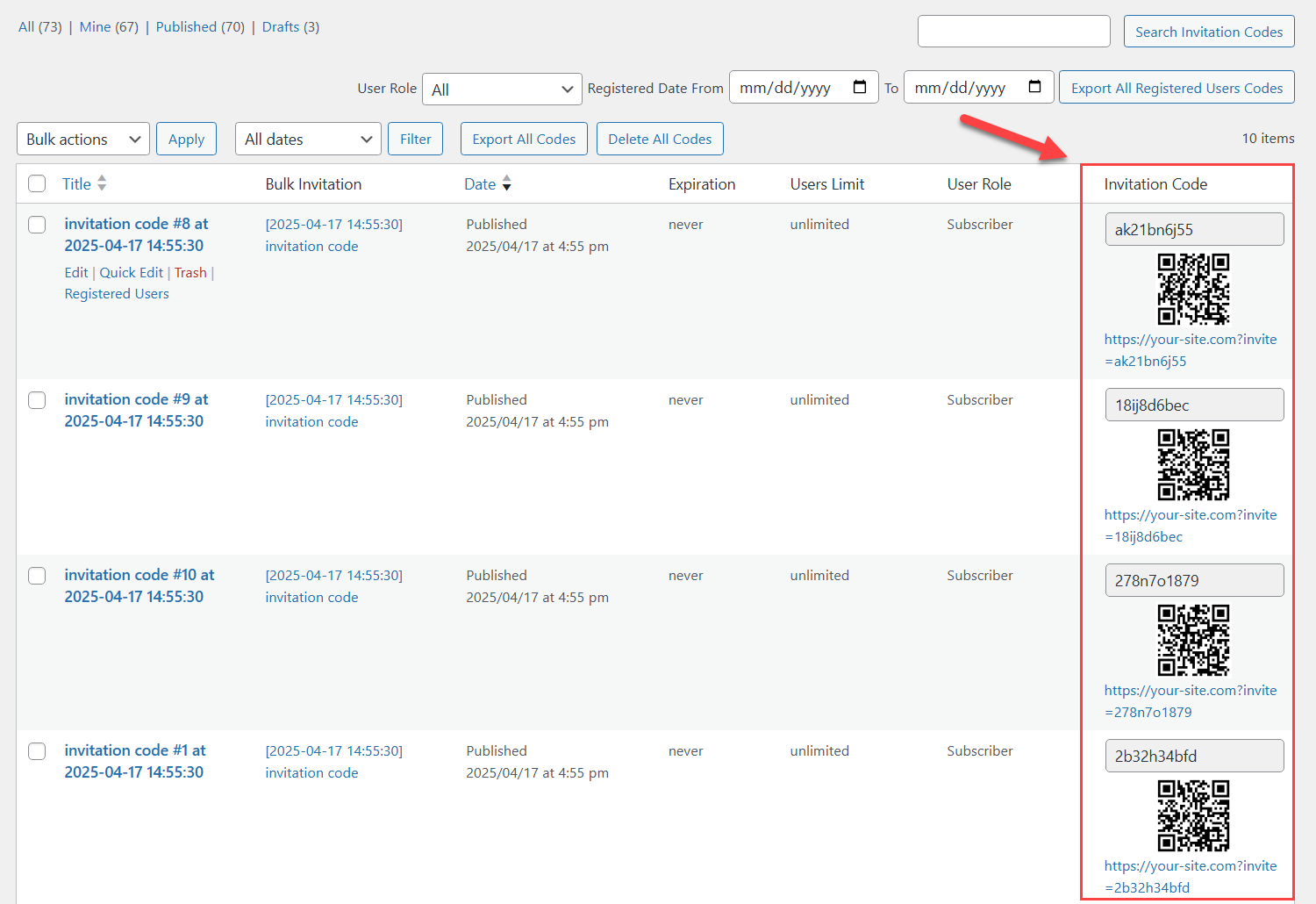Click the 10 items count text
This screenshot has width=1316, height=904.
click(1268, 138)
